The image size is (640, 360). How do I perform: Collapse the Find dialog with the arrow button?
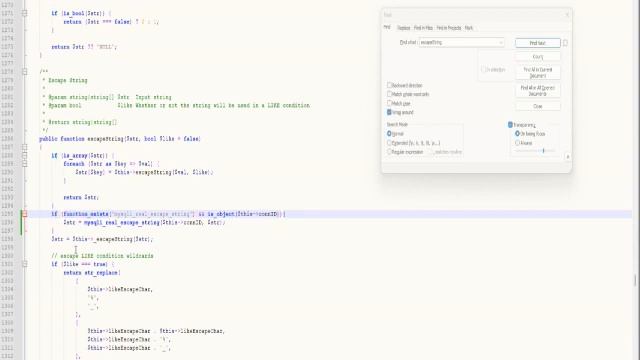(567, 156)
